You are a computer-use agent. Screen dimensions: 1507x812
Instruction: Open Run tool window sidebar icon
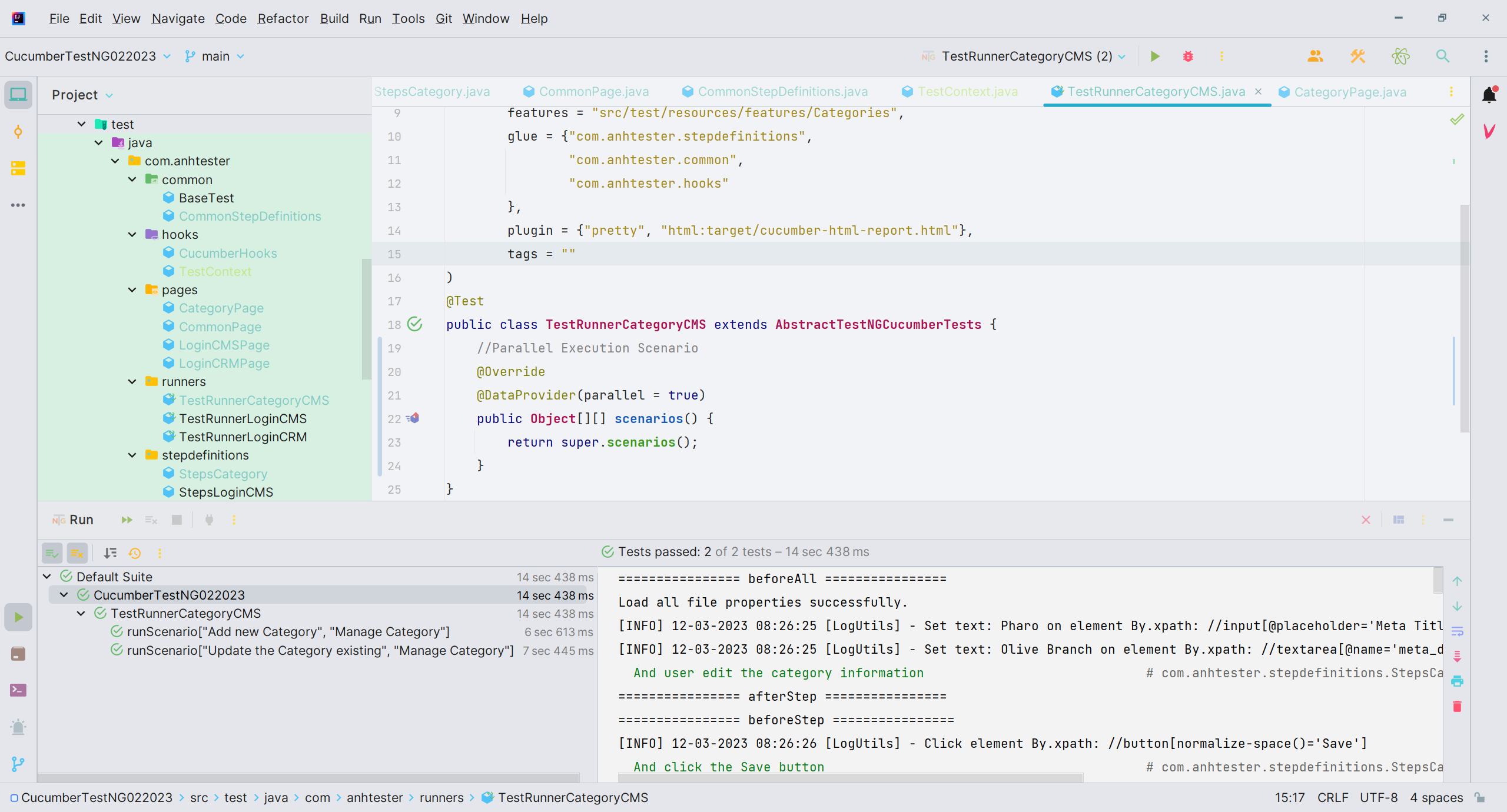[x=18, y=617]
